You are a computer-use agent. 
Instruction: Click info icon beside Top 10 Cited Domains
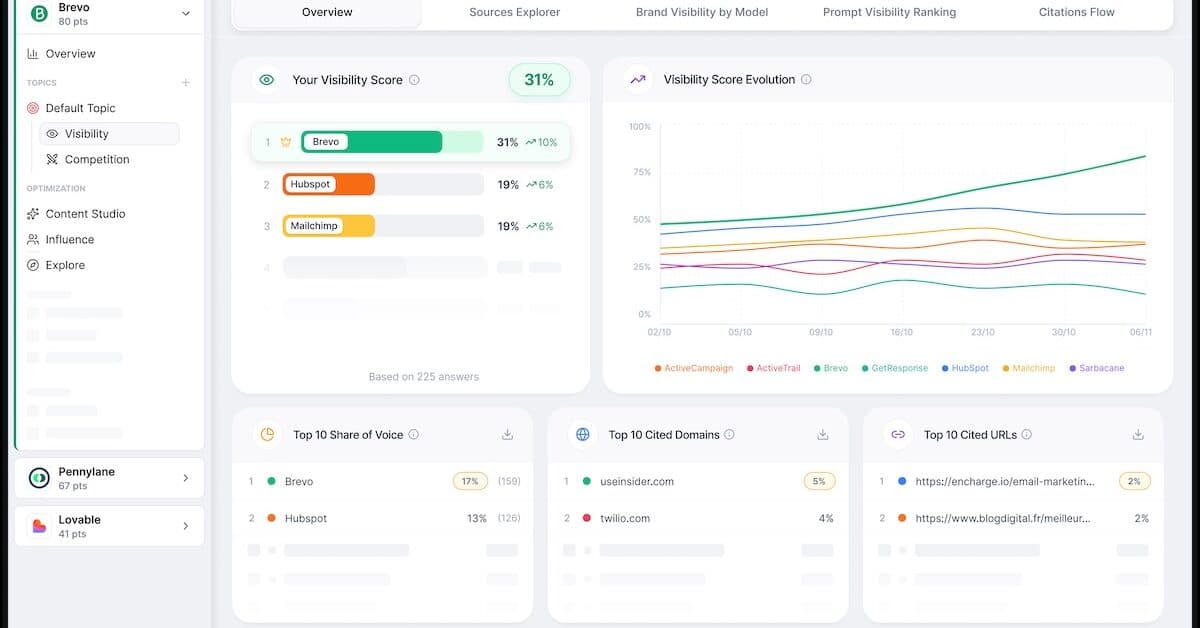tap(729, 435)
